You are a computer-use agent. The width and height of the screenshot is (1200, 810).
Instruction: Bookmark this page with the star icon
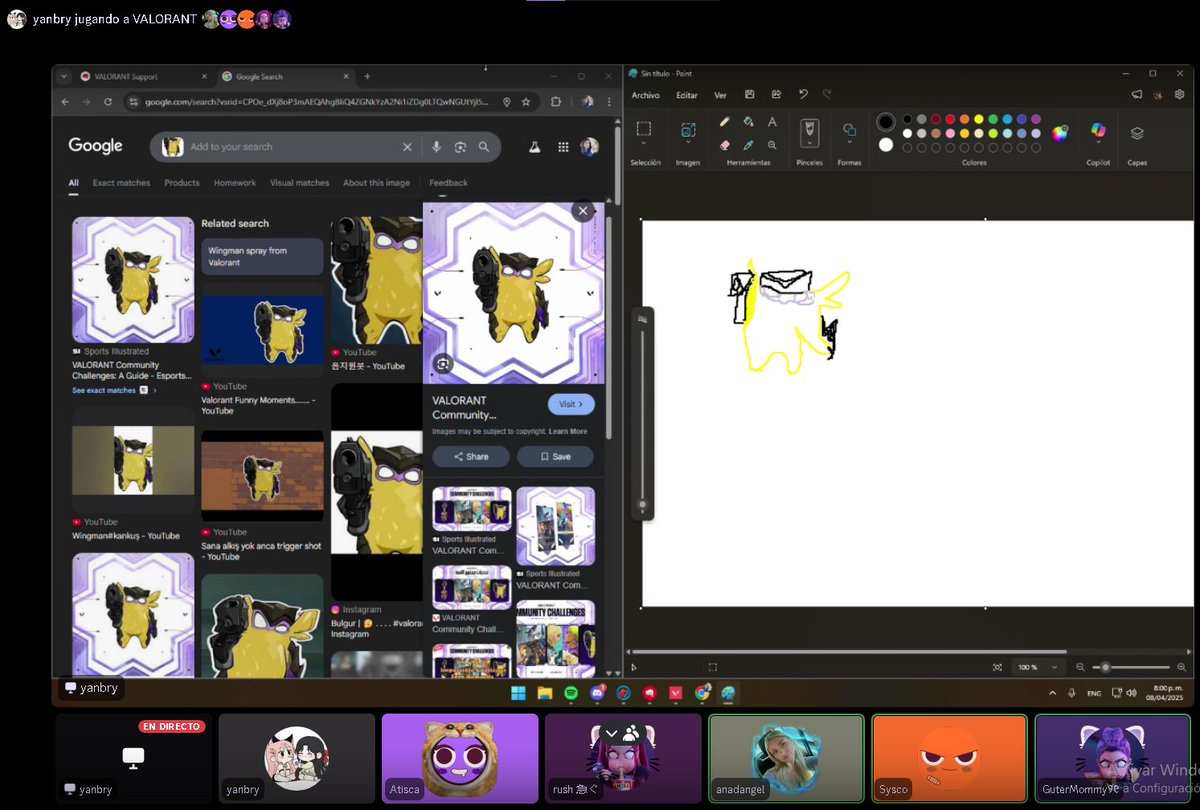click(526, 102)
